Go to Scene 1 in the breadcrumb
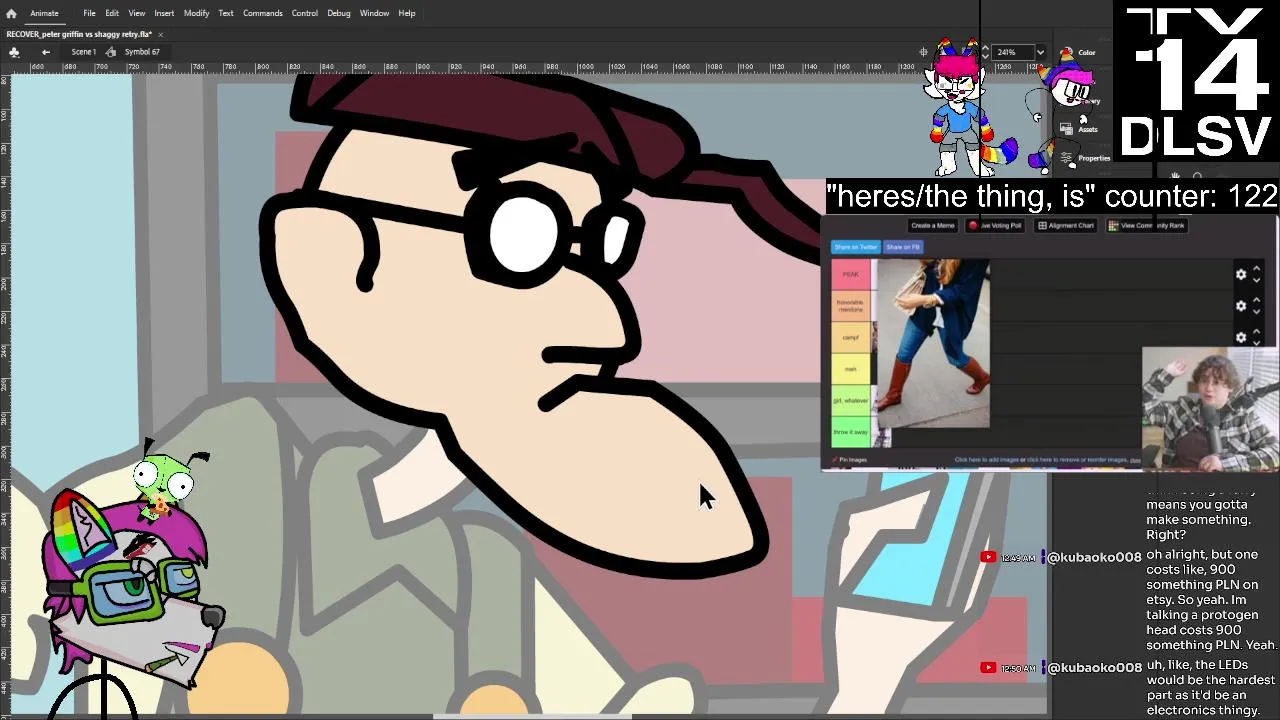1280x720 pixels. [x=84, y=52]
